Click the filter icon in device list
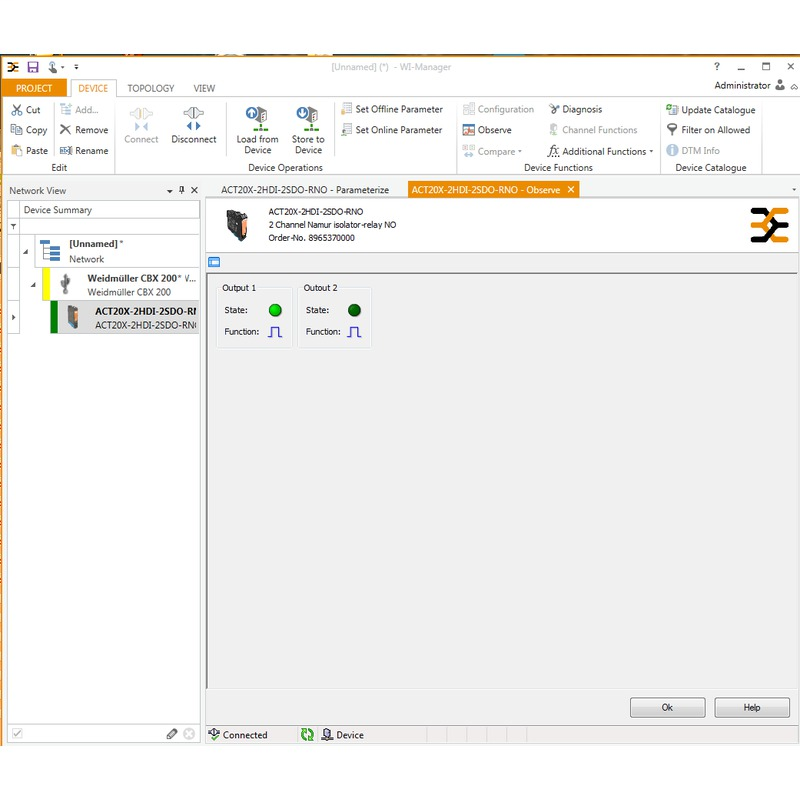Screen dimensions: 800x800 point(14,227)
